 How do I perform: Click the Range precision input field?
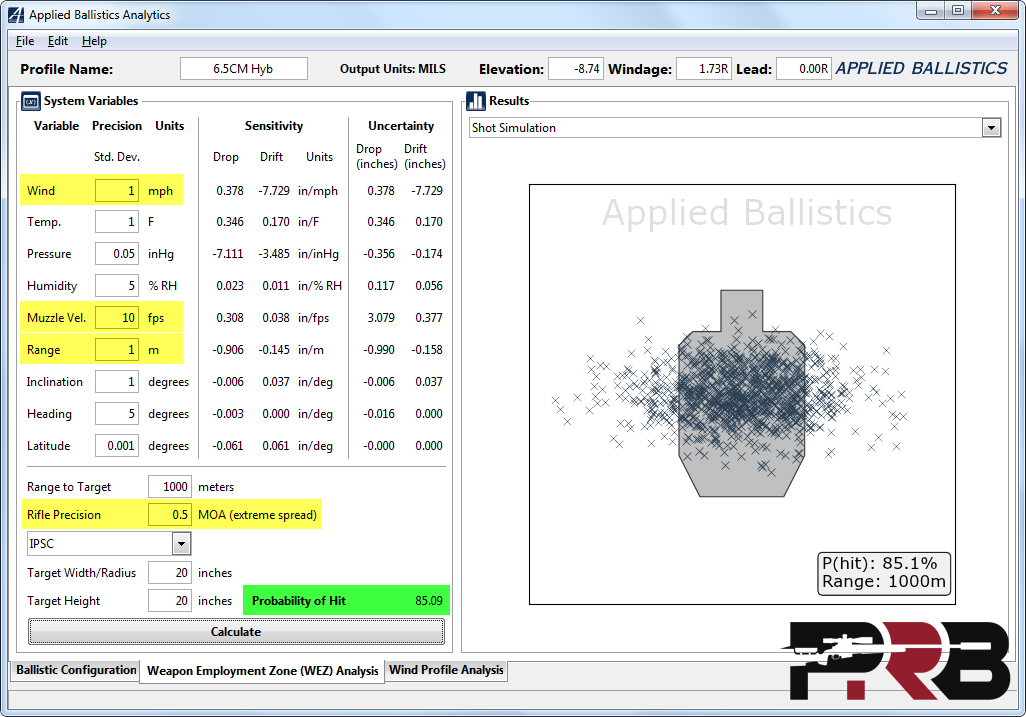[x=116, y=350]
